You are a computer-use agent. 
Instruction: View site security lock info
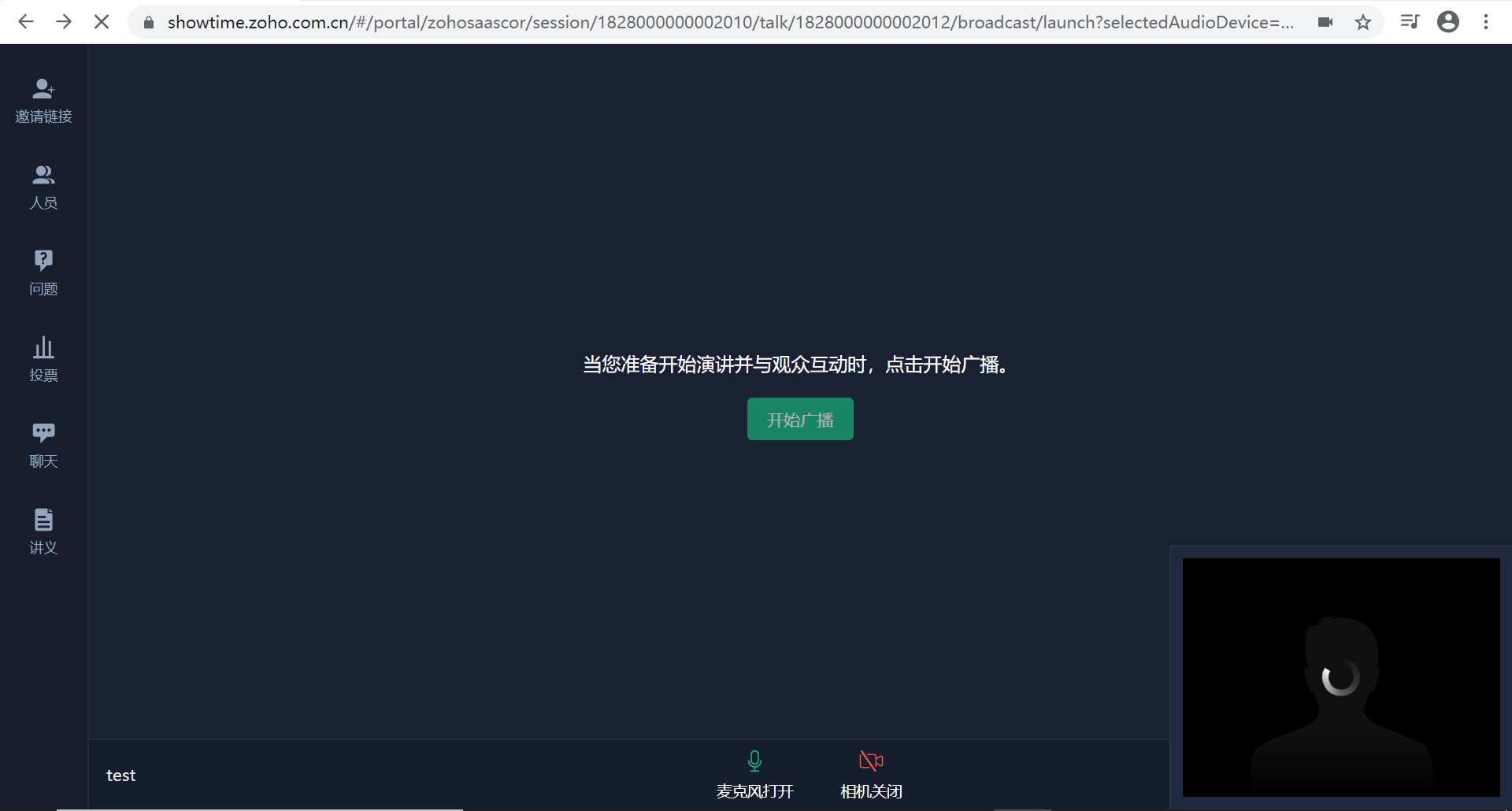point(149,23)
